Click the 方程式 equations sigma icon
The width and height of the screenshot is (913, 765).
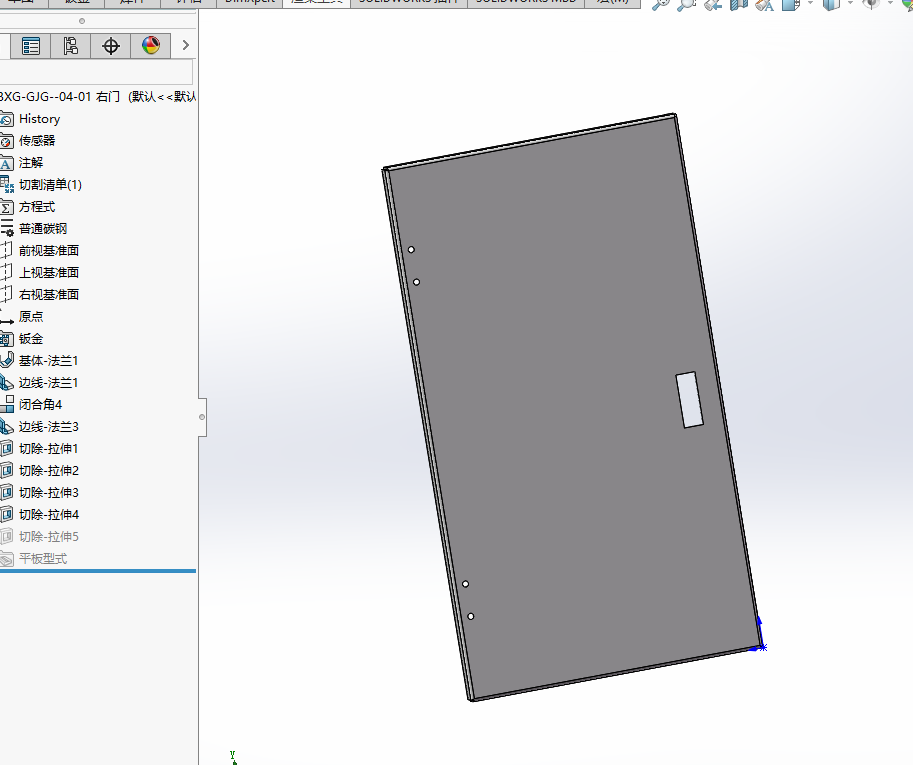[x=8, y=207]
